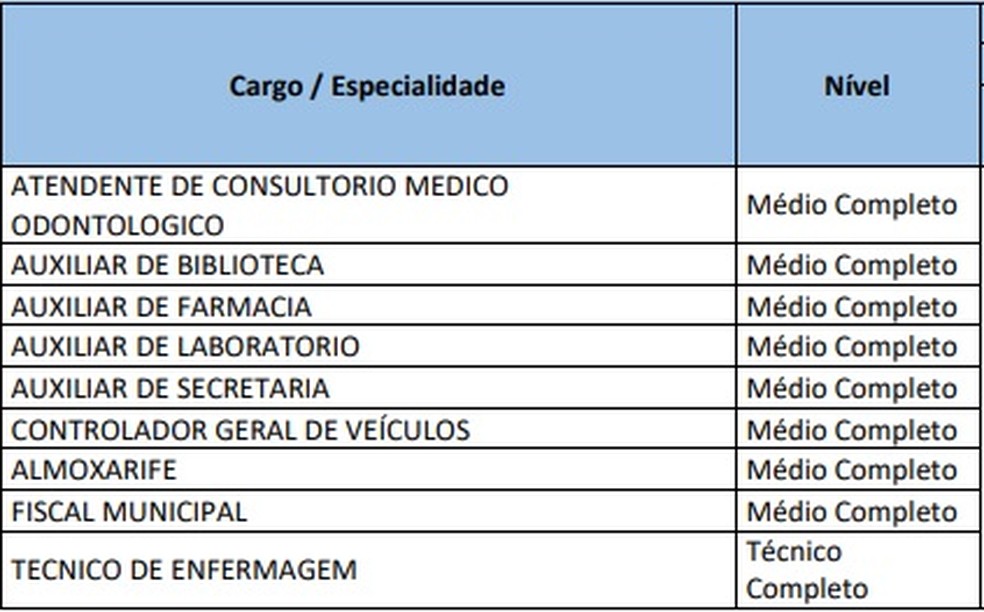This screenshot has width=984, height=612.
Task: Select the AUXILIAR DE FARMACIA cell
Action: (x=162, y=306)
